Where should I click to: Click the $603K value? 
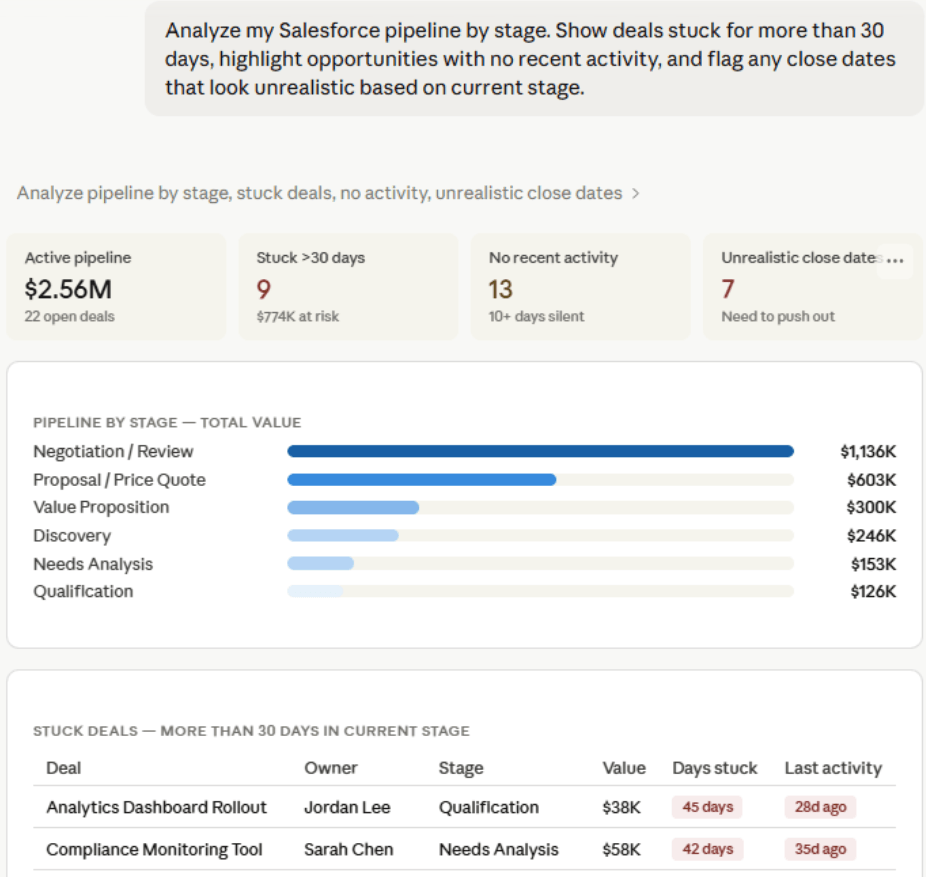872,480
